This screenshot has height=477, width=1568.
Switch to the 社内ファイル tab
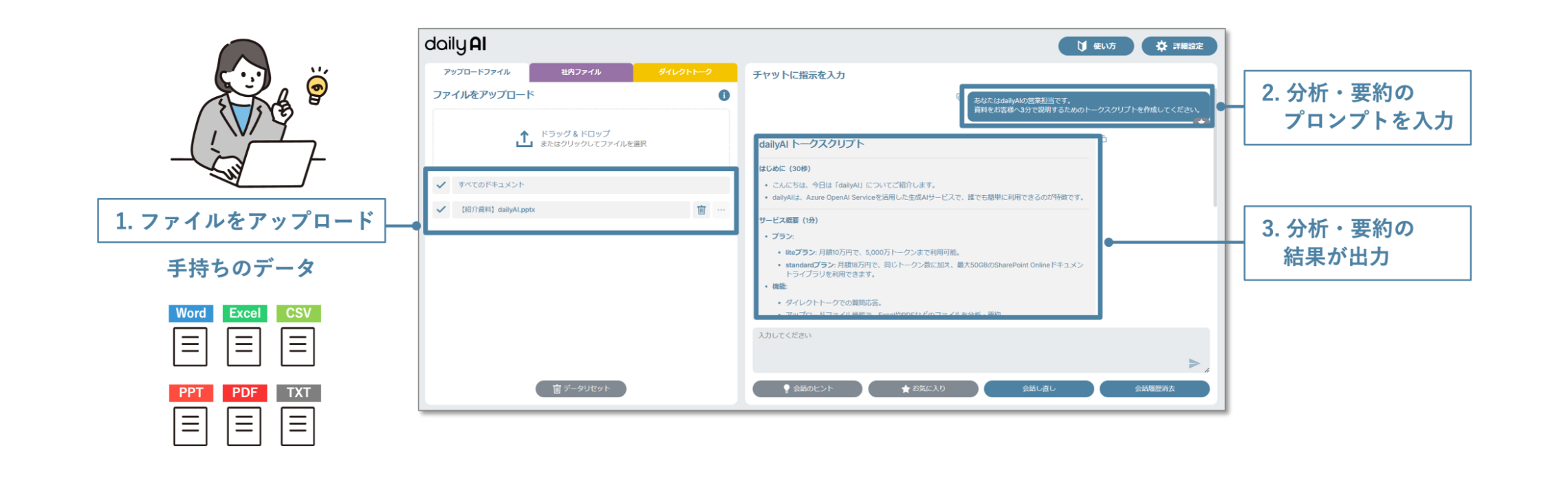click(x=580, y=72)
